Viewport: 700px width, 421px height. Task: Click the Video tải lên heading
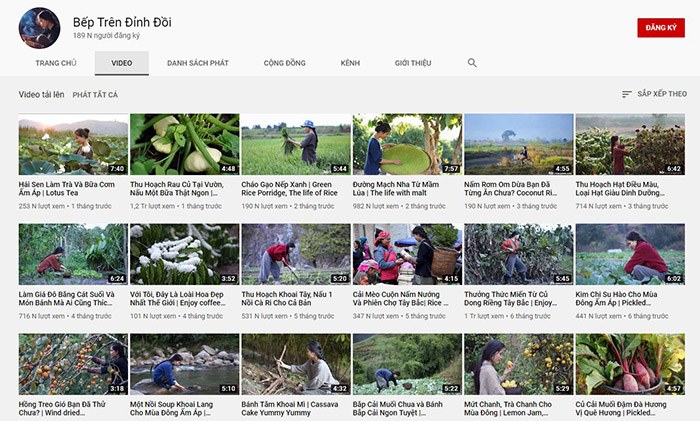tap(42, 94)
